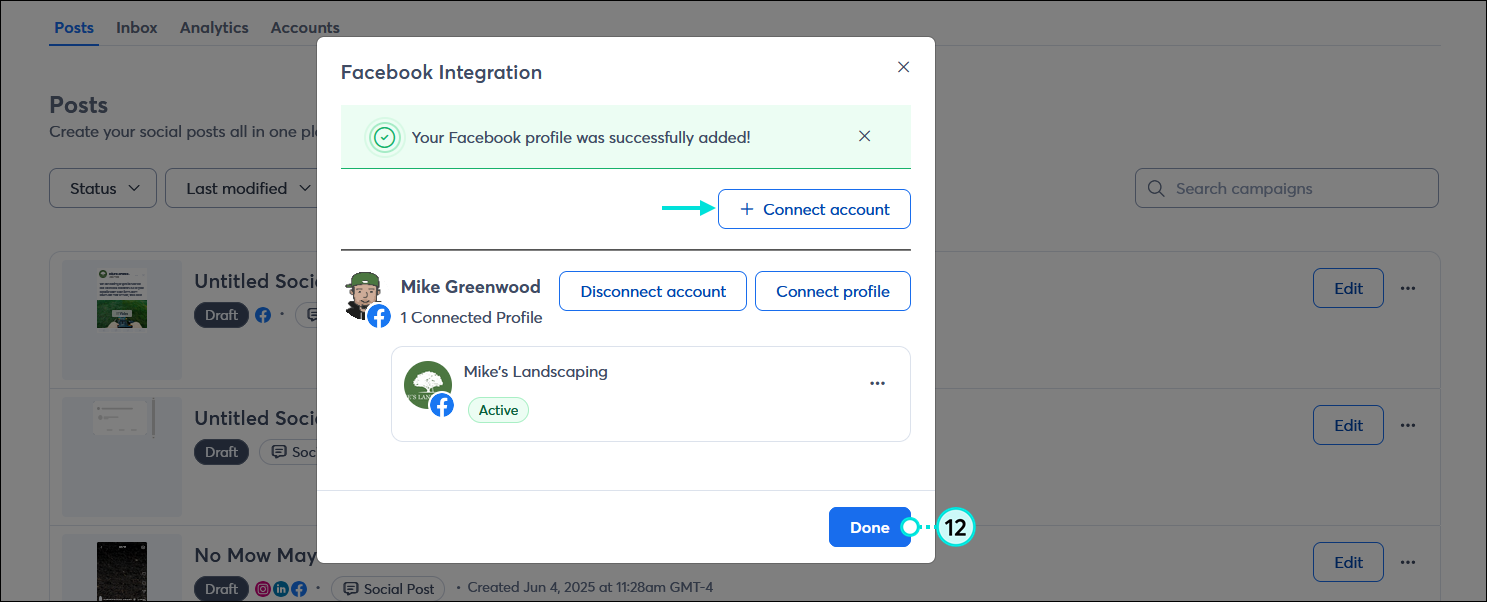Click the Active status badge
This screenshot has height=602, width=1487.
[x=498, y=410]
